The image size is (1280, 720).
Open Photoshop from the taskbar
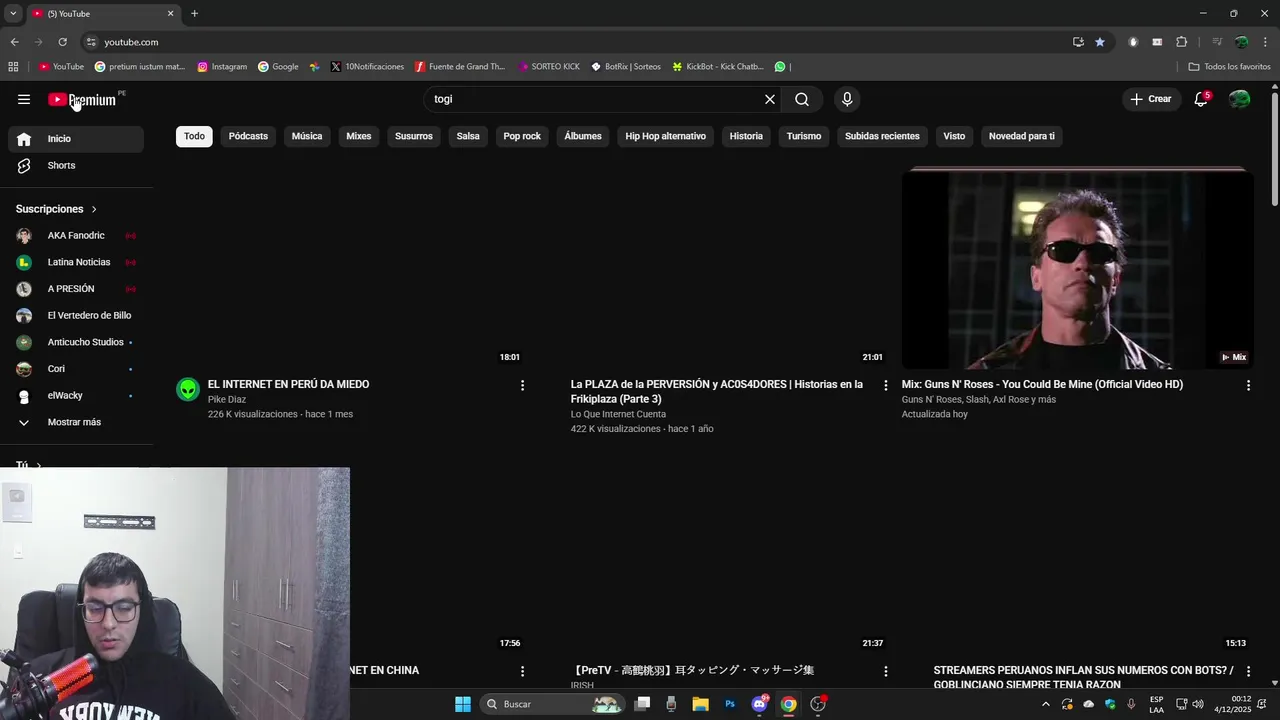tap(730, 704)
